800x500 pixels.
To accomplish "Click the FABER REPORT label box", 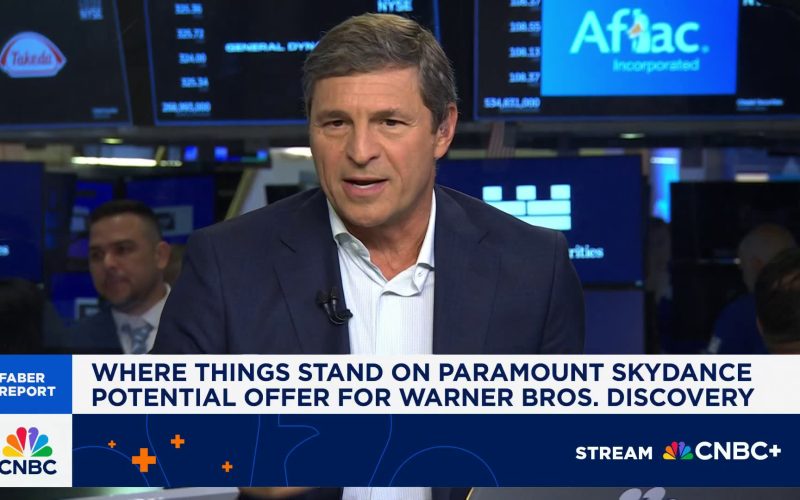I will pyautogui.click(x=36, y=384).
